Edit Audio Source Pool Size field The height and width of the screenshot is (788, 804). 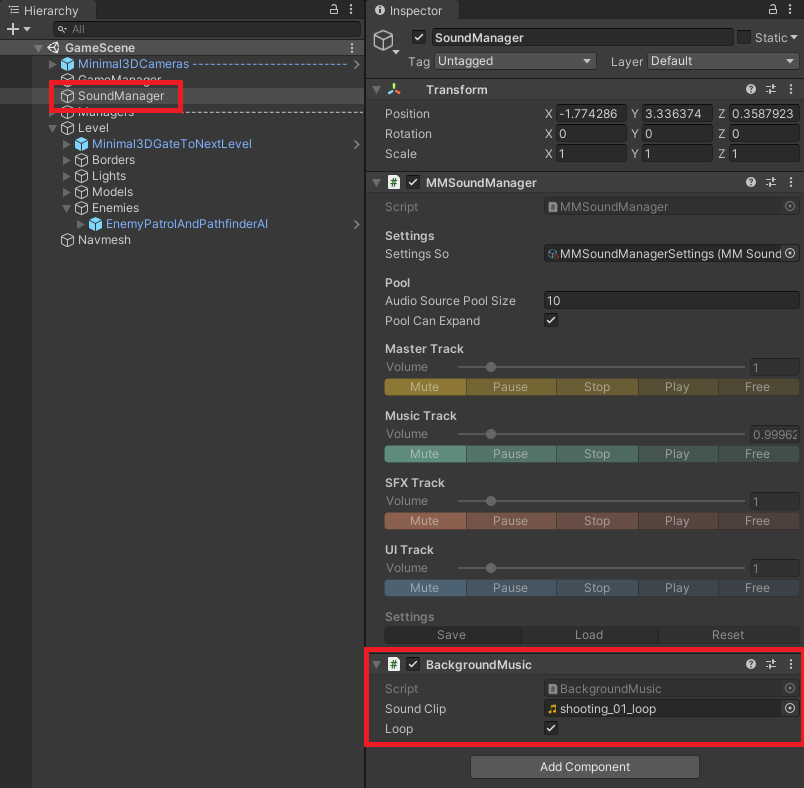coord(671,301)
